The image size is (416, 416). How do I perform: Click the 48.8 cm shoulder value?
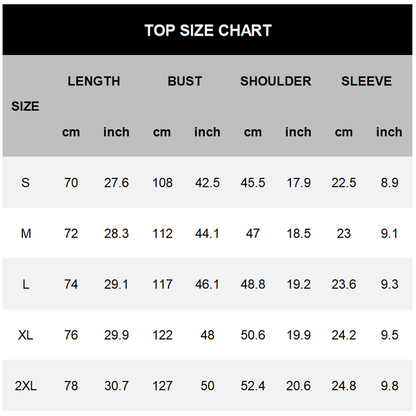click(253, 284)
